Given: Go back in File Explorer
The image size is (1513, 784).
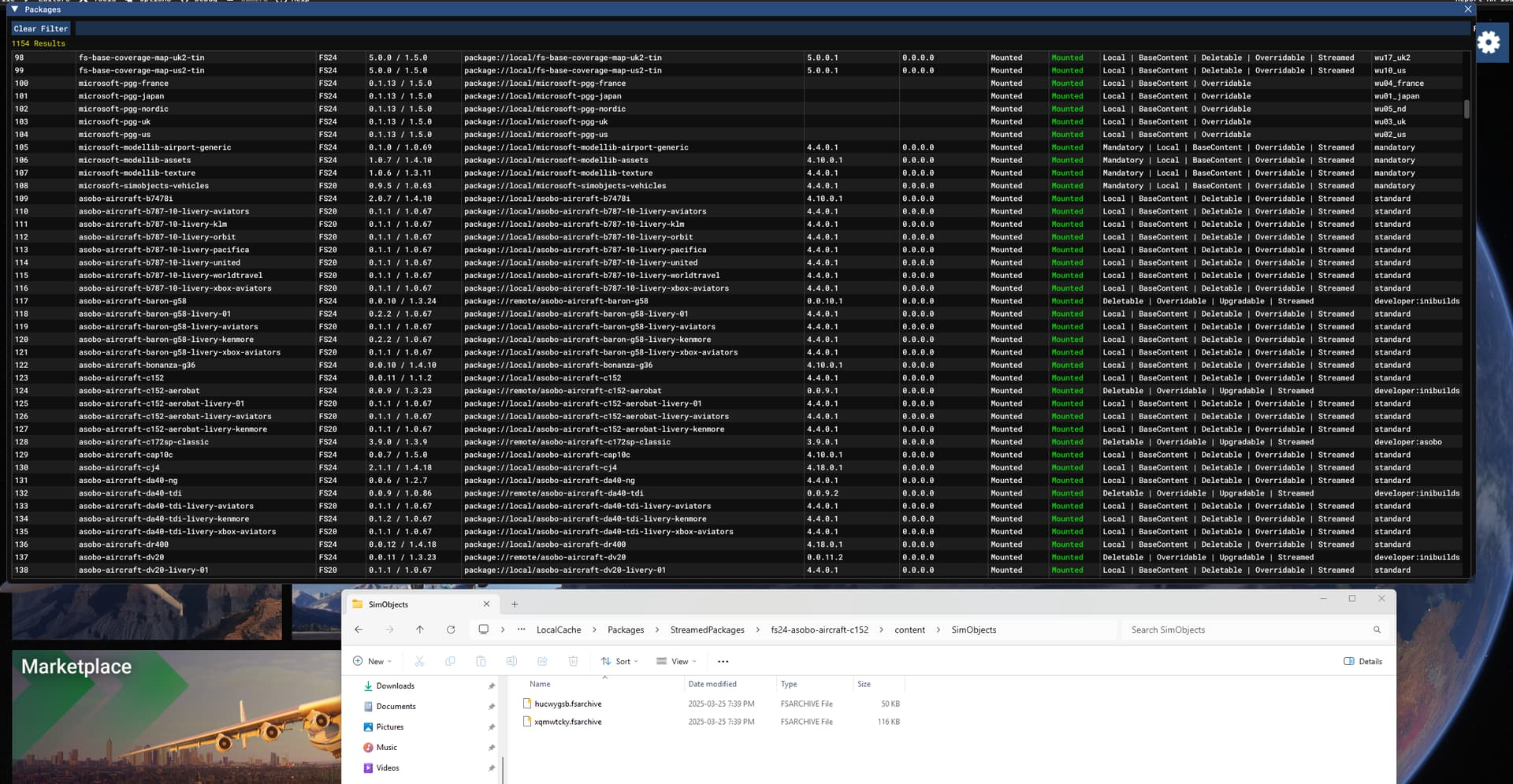Looking at the screenshot, I should 359,630.
